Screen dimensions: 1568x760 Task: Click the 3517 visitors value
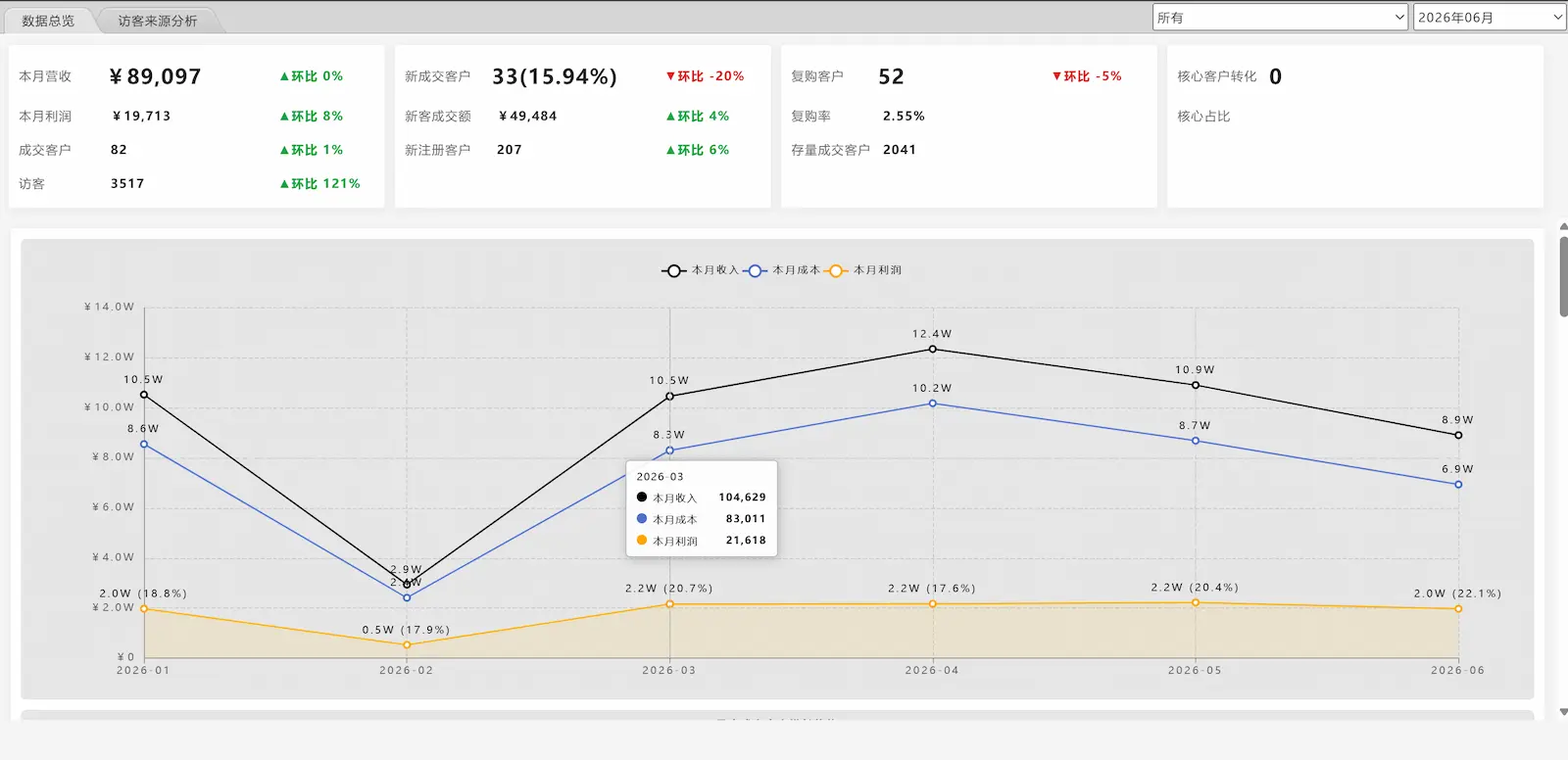[127, 183]
